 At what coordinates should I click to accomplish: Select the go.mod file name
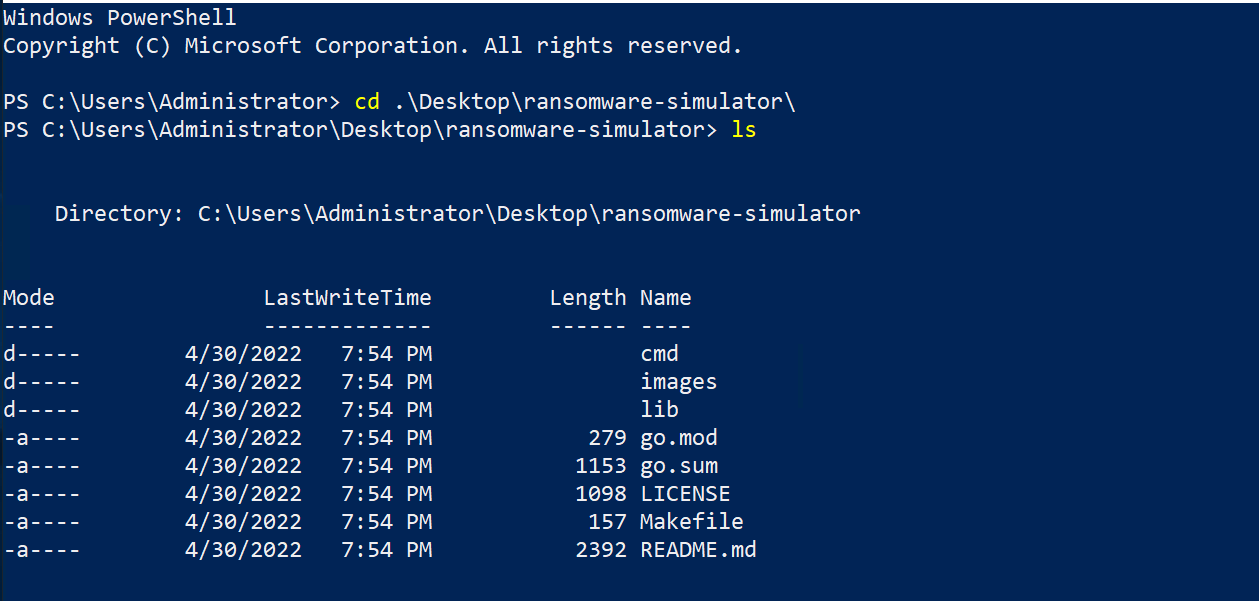[x=679, y=438]
